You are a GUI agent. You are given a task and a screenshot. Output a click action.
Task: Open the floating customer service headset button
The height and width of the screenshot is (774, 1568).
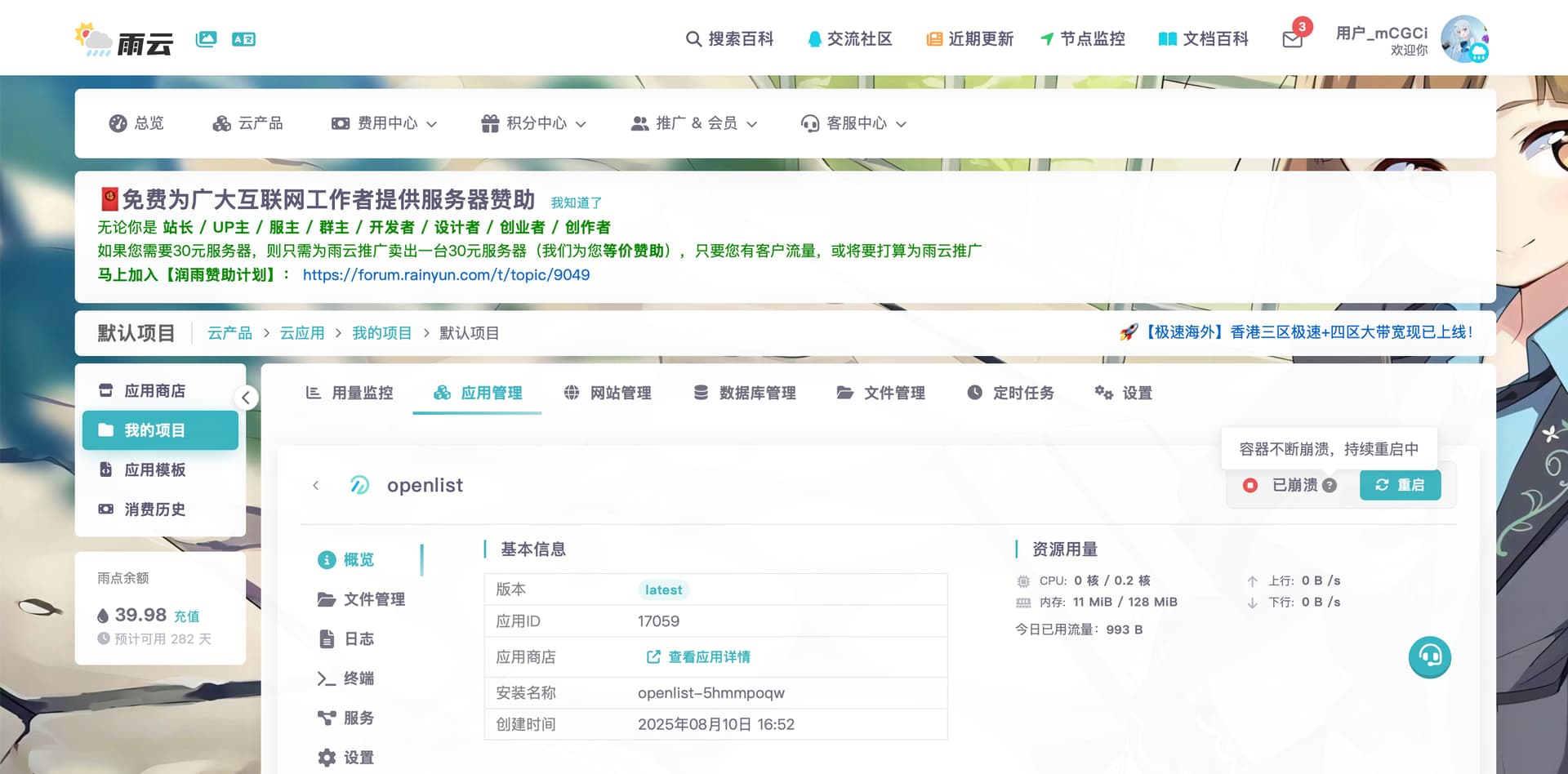coord(1430,657)
